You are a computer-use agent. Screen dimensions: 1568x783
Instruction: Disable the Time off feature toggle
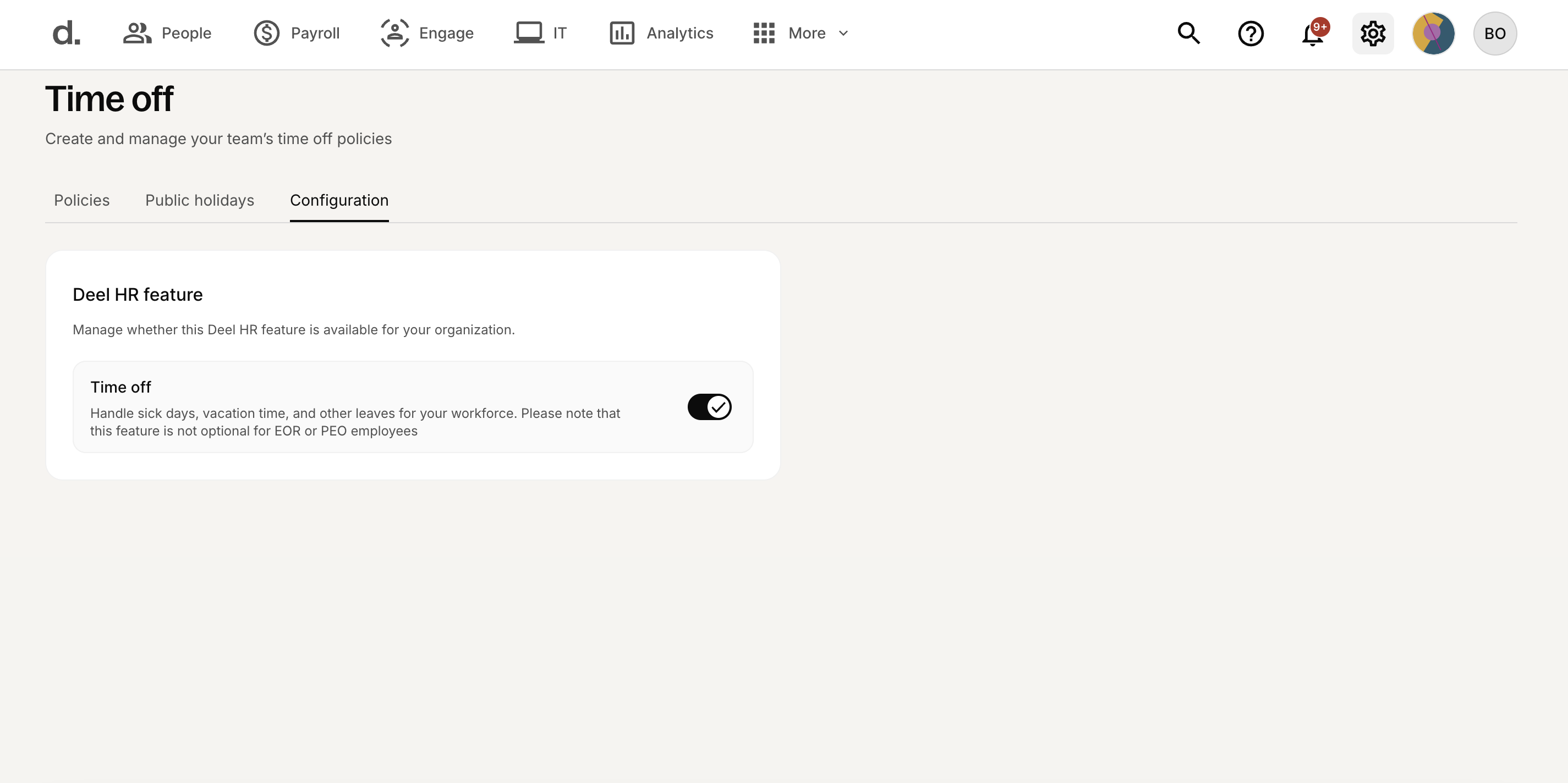tap(709, 407)
